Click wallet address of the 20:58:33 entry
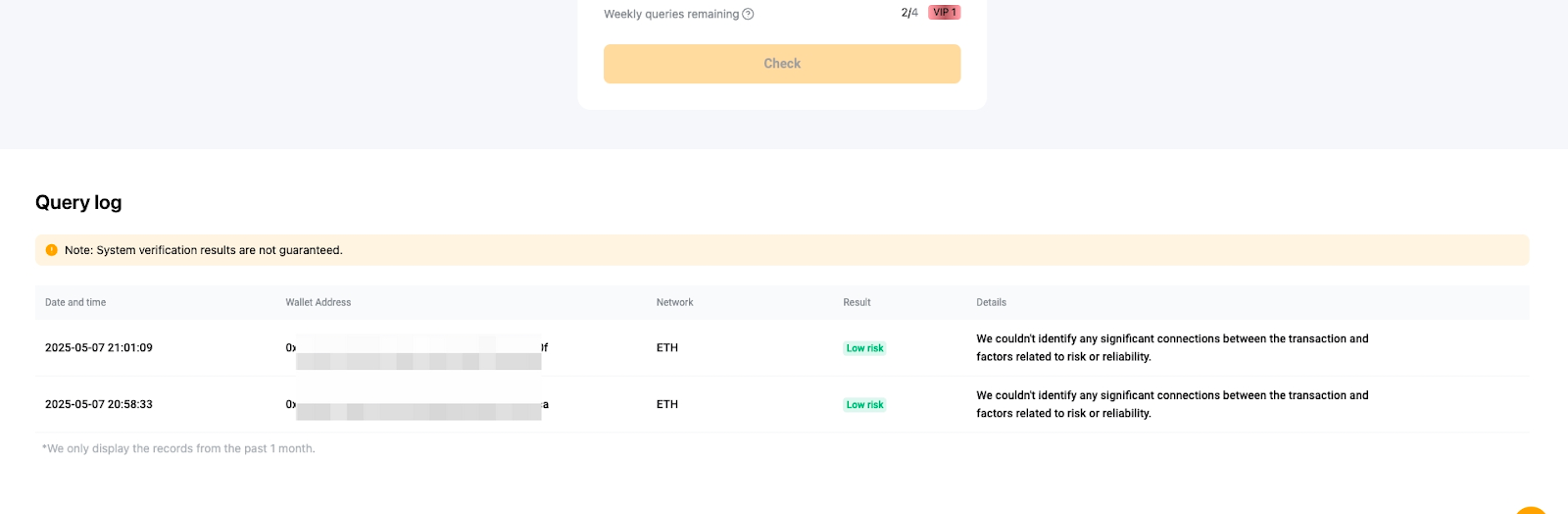 [x=416, y=405]
